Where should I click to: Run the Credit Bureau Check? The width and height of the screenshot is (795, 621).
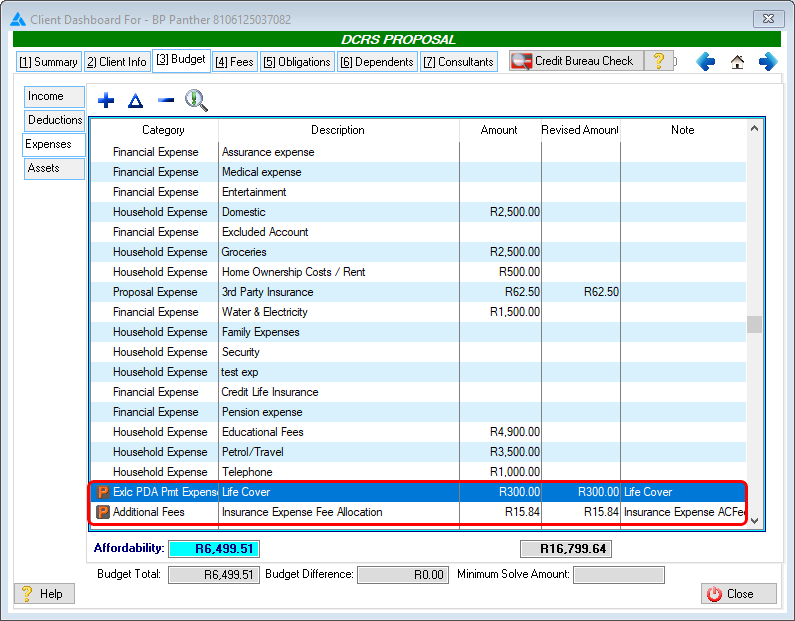[x=574, y=61]
